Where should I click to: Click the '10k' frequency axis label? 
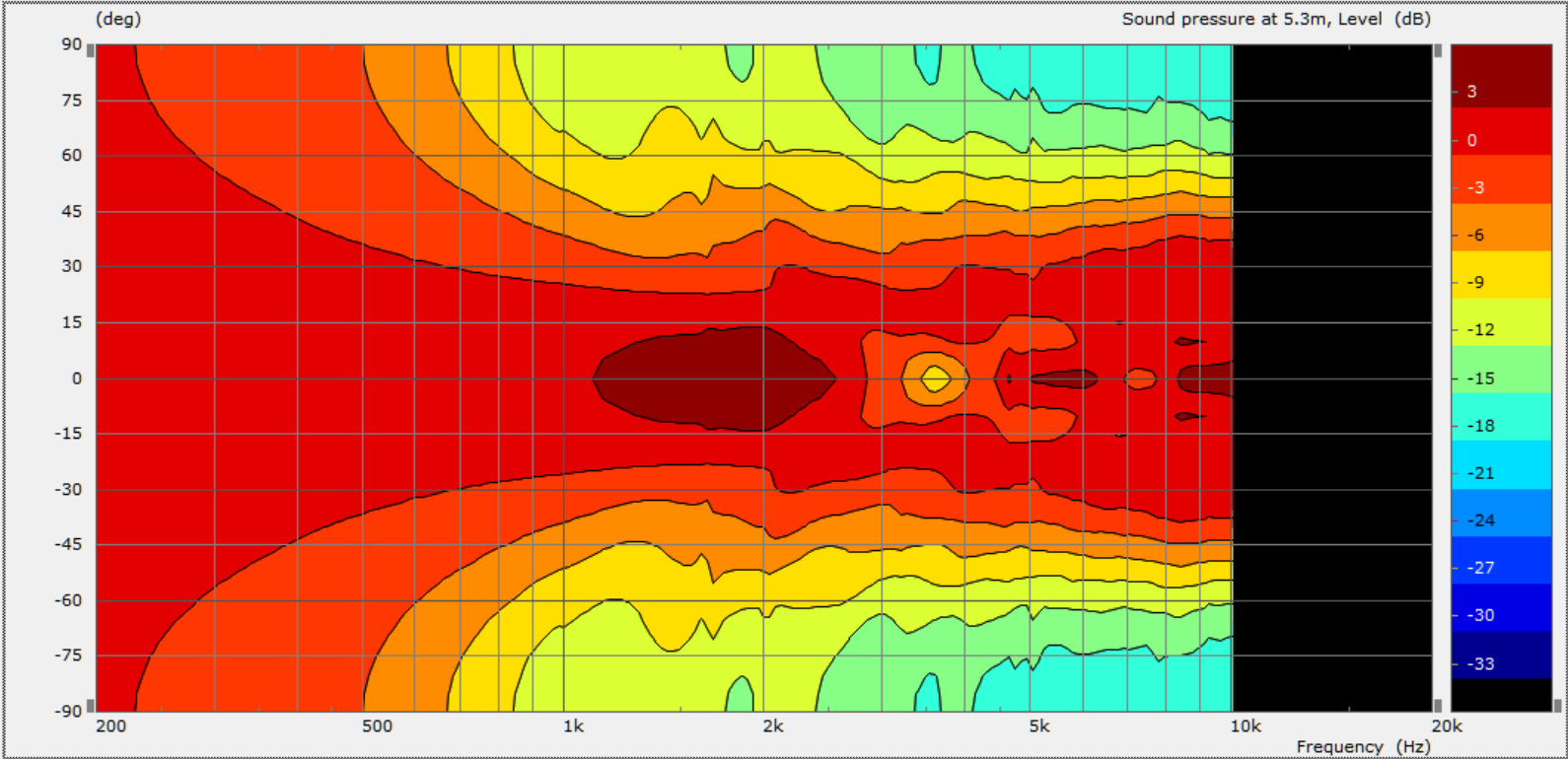point(1246,726)
